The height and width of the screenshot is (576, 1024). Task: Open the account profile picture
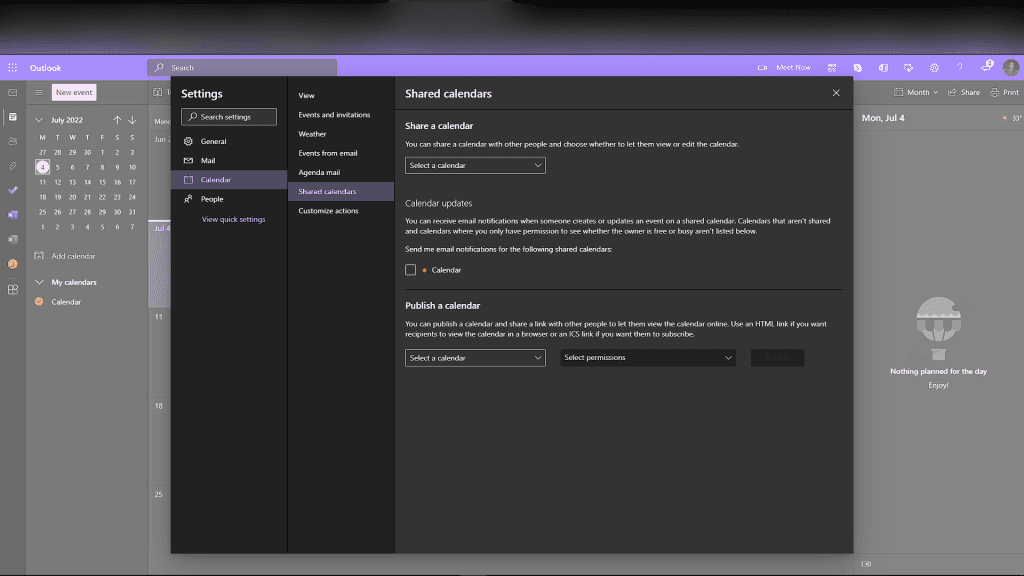coord(1010,67)
